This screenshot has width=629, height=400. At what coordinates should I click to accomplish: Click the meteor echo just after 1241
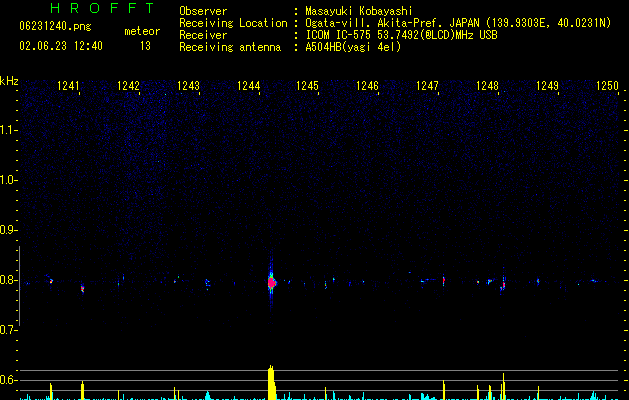pyautogui.click(x=83, y=288)
